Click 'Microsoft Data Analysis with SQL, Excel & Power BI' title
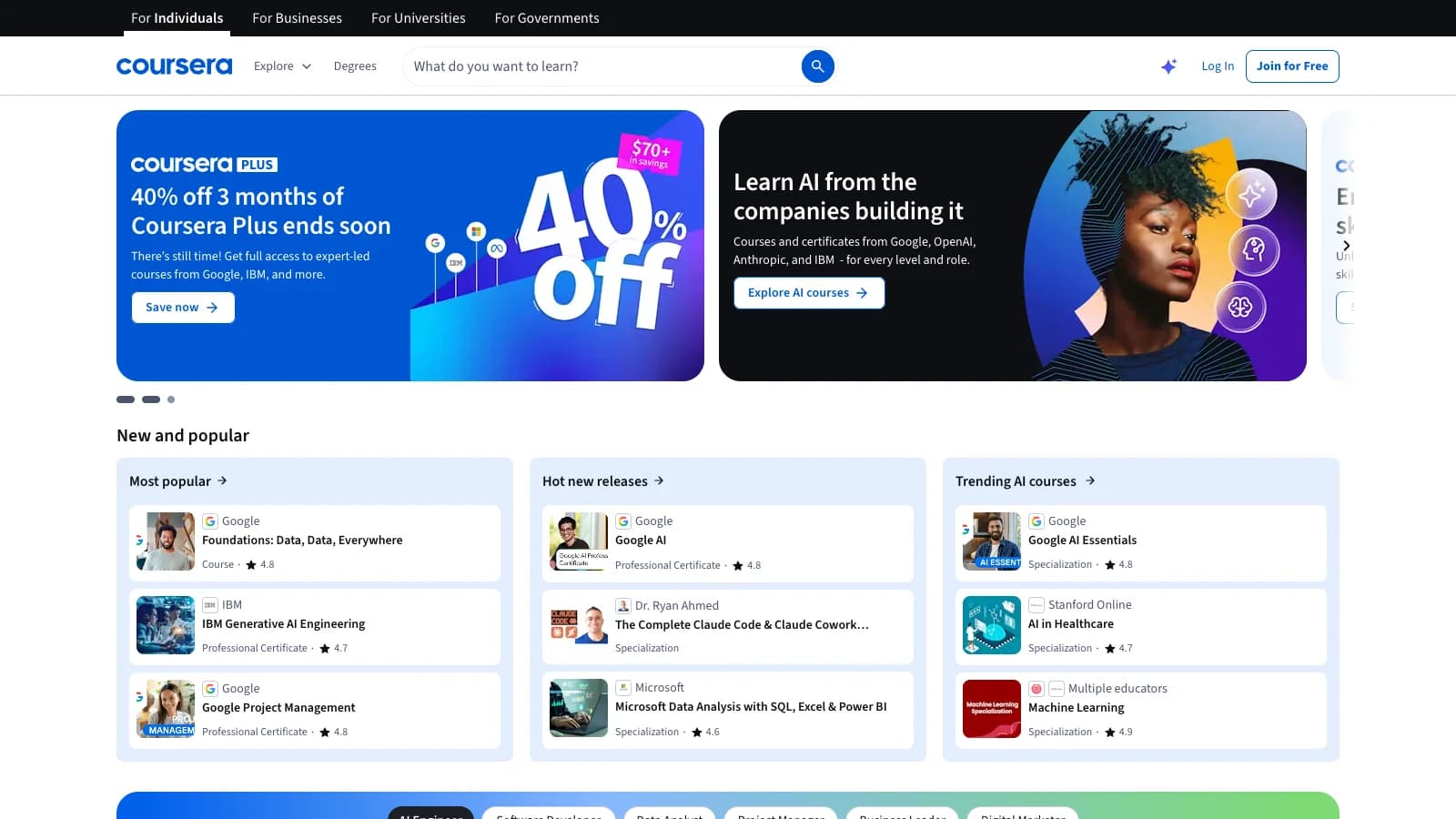This screenshot has height=819, width=1456. [751, 707]
